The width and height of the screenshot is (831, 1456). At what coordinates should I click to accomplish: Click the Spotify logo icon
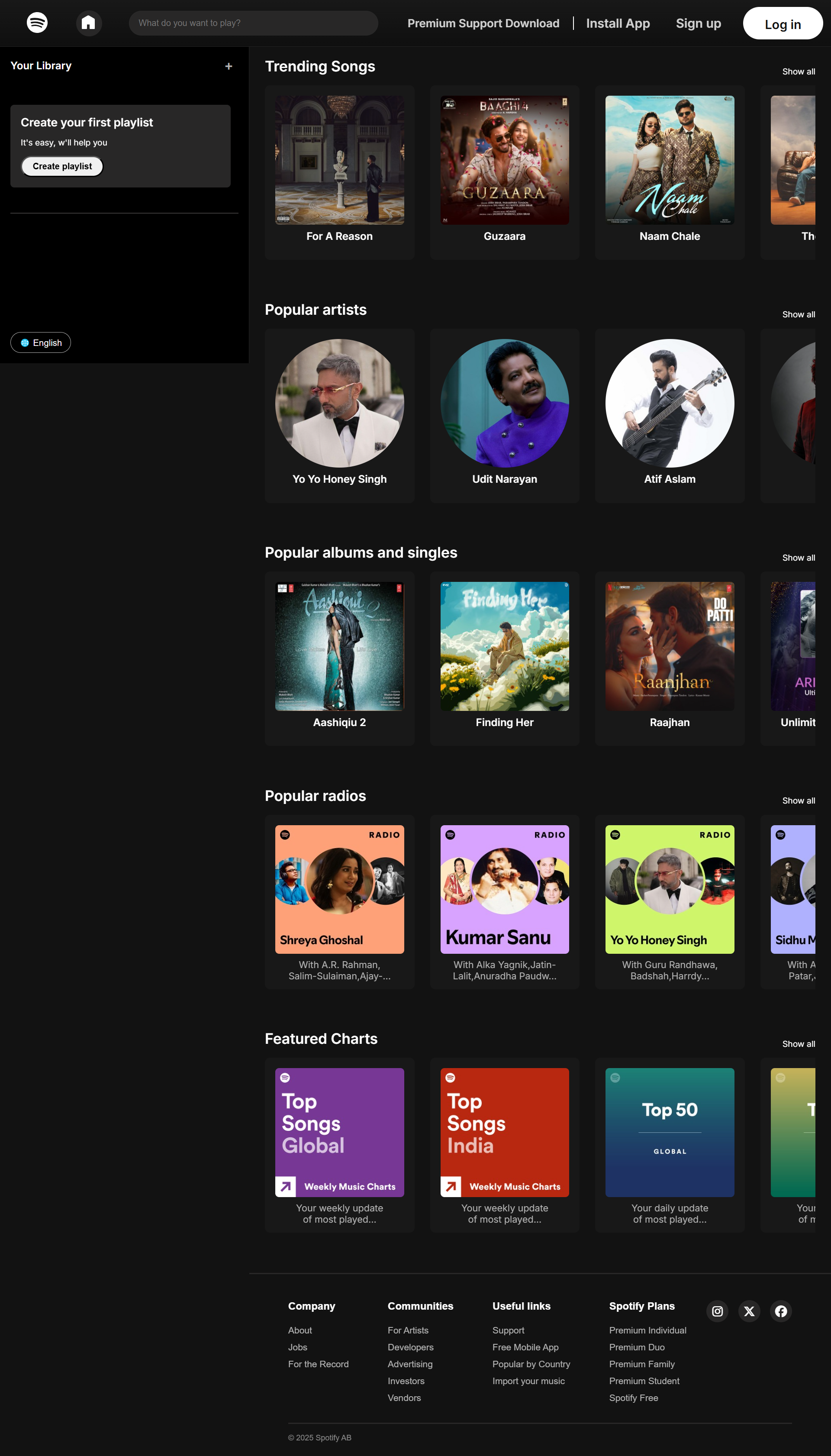click(37, 23)
